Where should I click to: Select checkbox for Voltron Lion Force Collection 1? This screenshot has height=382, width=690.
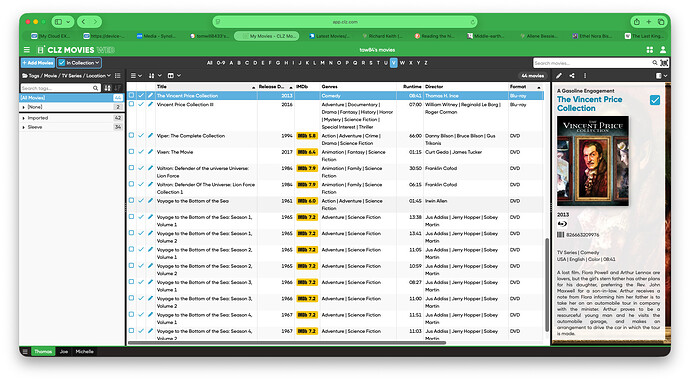tap(131, 184)
